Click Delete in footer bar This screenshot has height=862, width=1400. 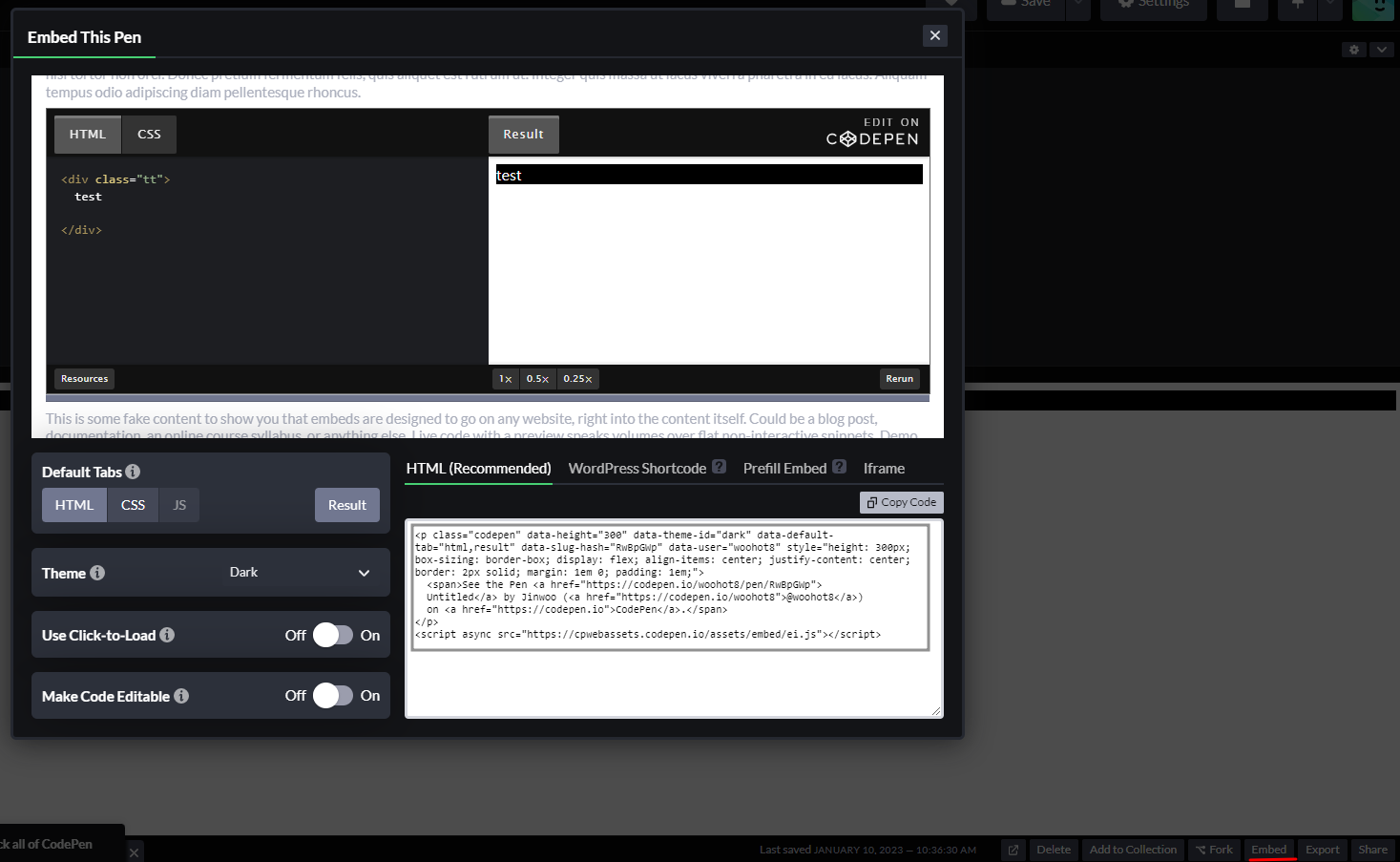[1054, 850]
